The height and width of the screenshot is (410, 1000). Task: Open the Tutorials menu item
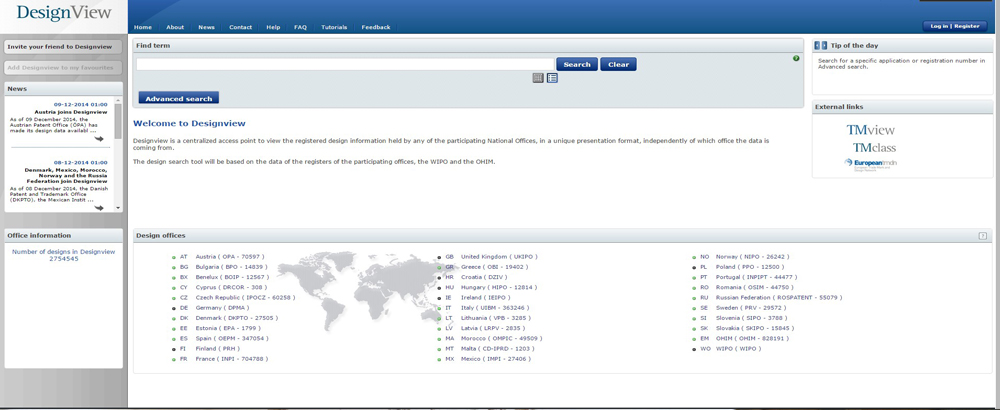point(334,27)
